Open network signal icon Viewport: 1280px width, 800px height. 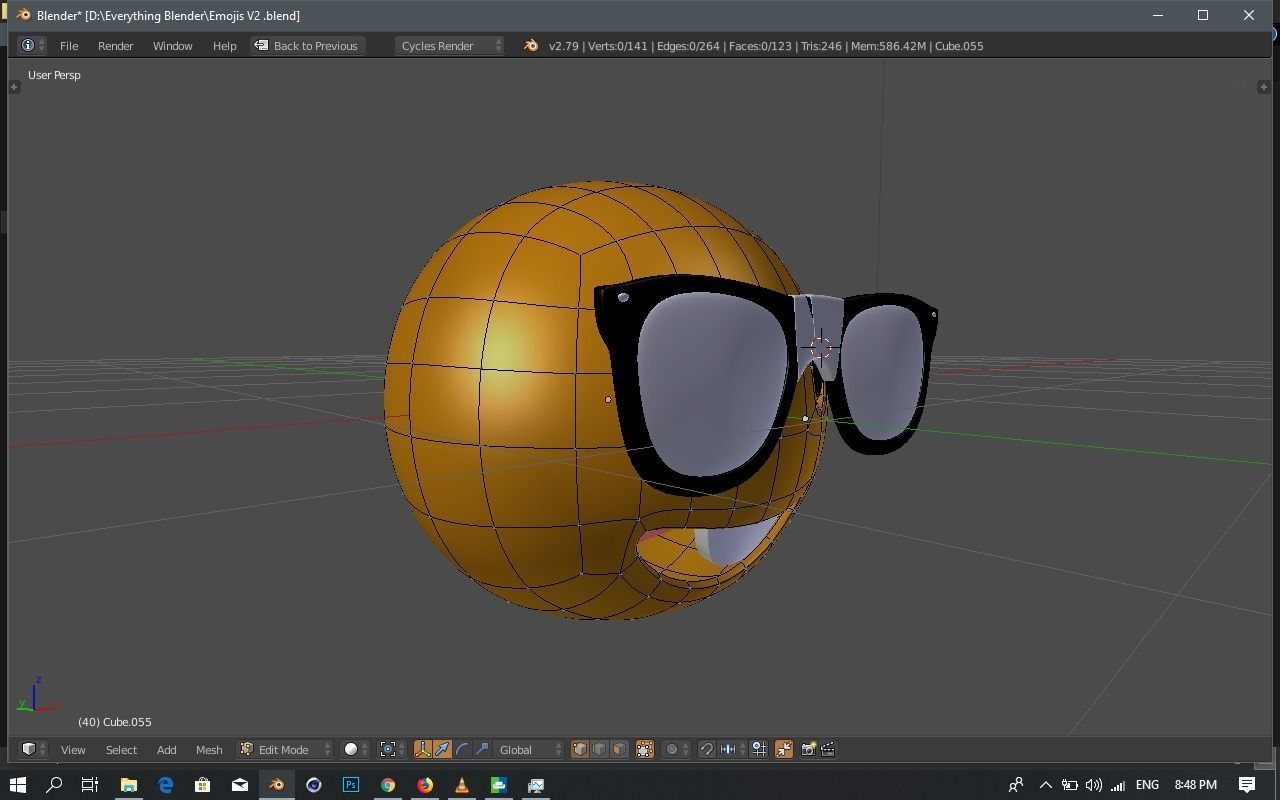pyautogui.click(x=1118, y=785)
